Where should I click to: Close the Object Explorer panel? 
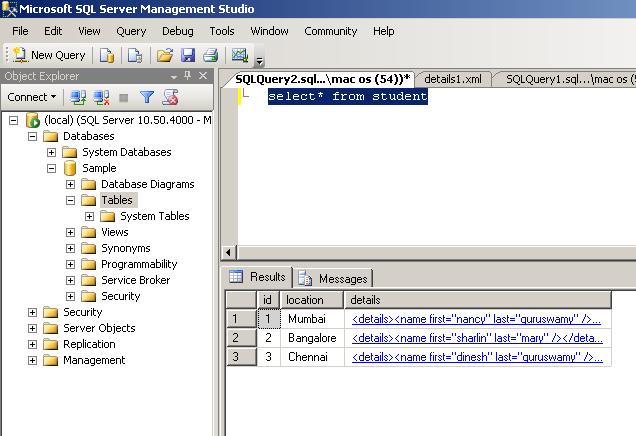click(x=203, y=75)
